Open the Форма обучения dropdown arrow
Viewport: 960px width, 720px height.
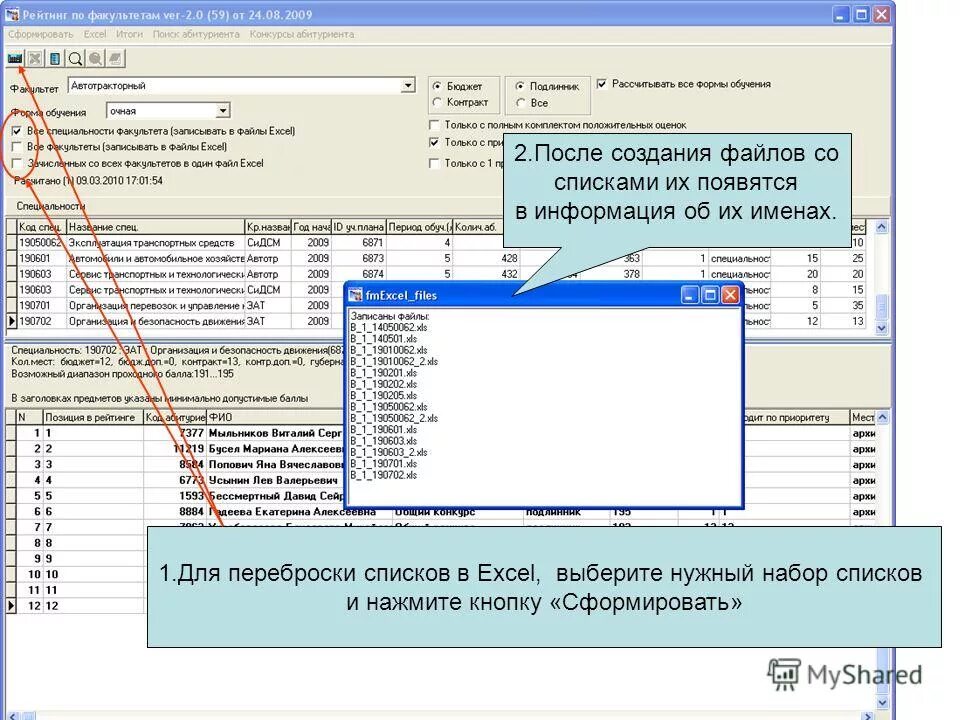pos(223,111)
